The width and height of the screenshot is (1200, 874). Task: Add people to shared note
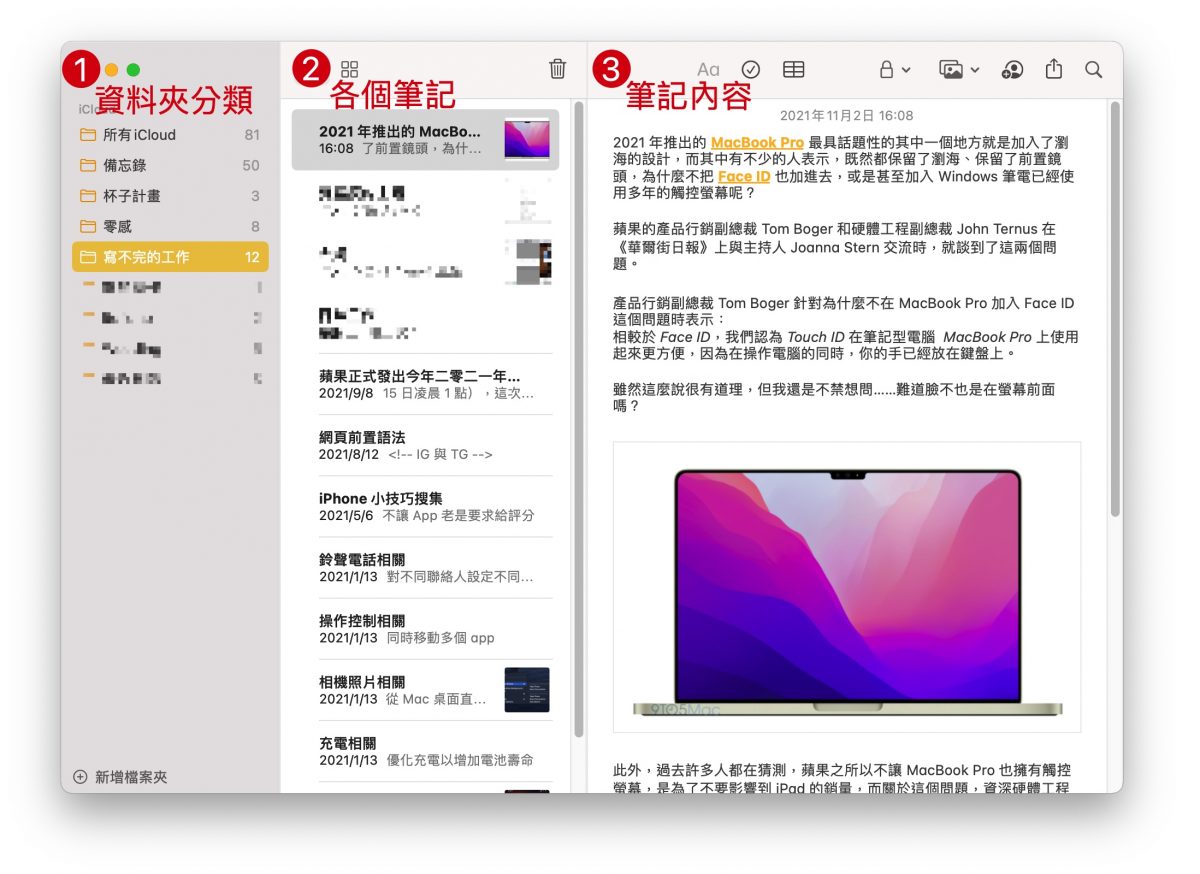[x=1012, y=69]
